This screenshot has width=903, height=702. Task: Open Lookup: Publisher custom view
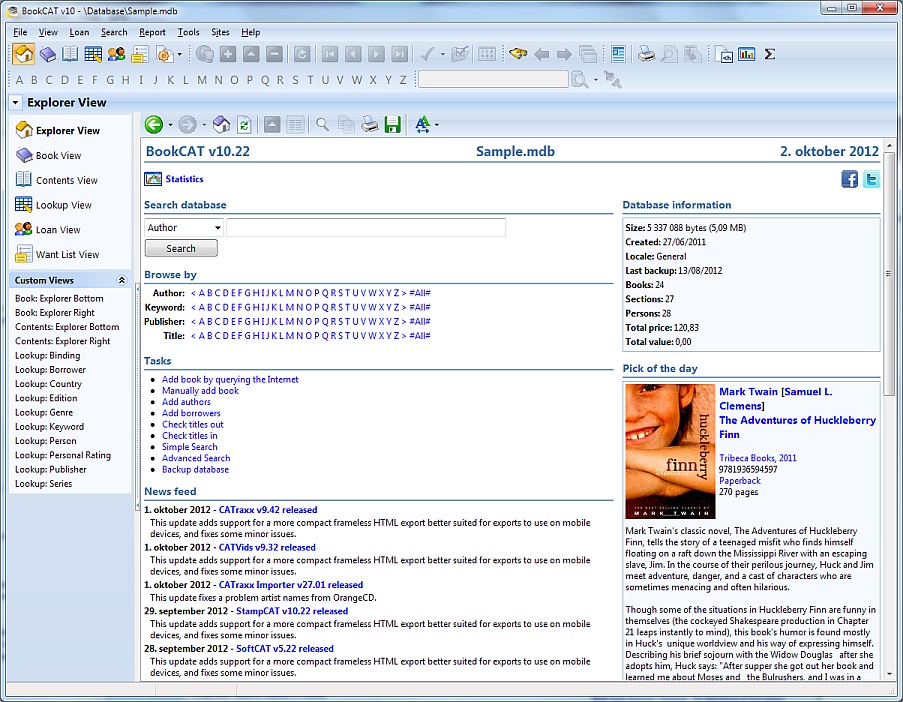point(51,469)
